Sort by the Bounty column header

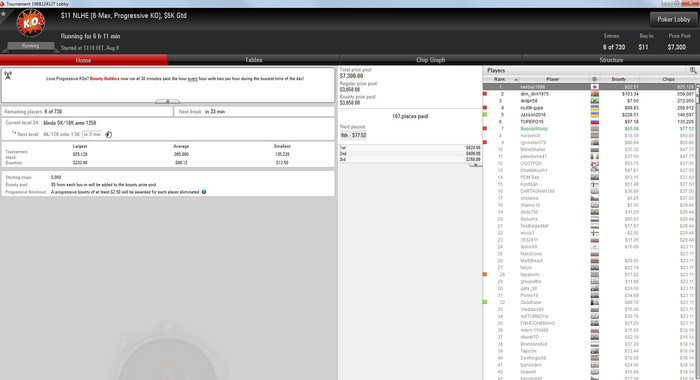coord(619,79)
